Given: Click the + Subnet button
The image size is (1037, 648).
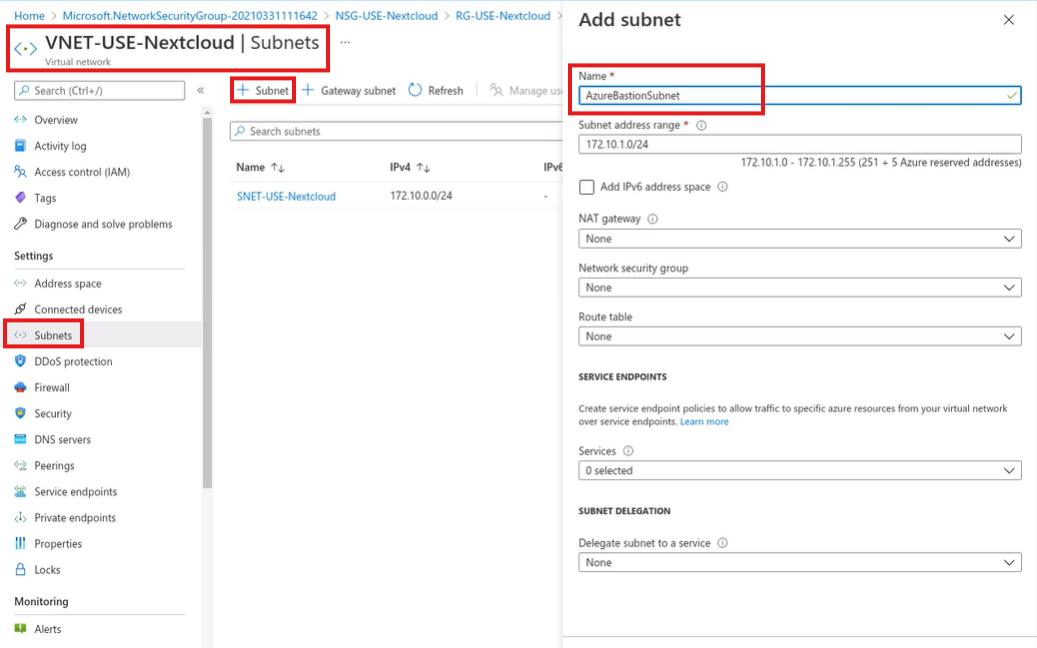Looking at the screenshot, I should point(263,90).
